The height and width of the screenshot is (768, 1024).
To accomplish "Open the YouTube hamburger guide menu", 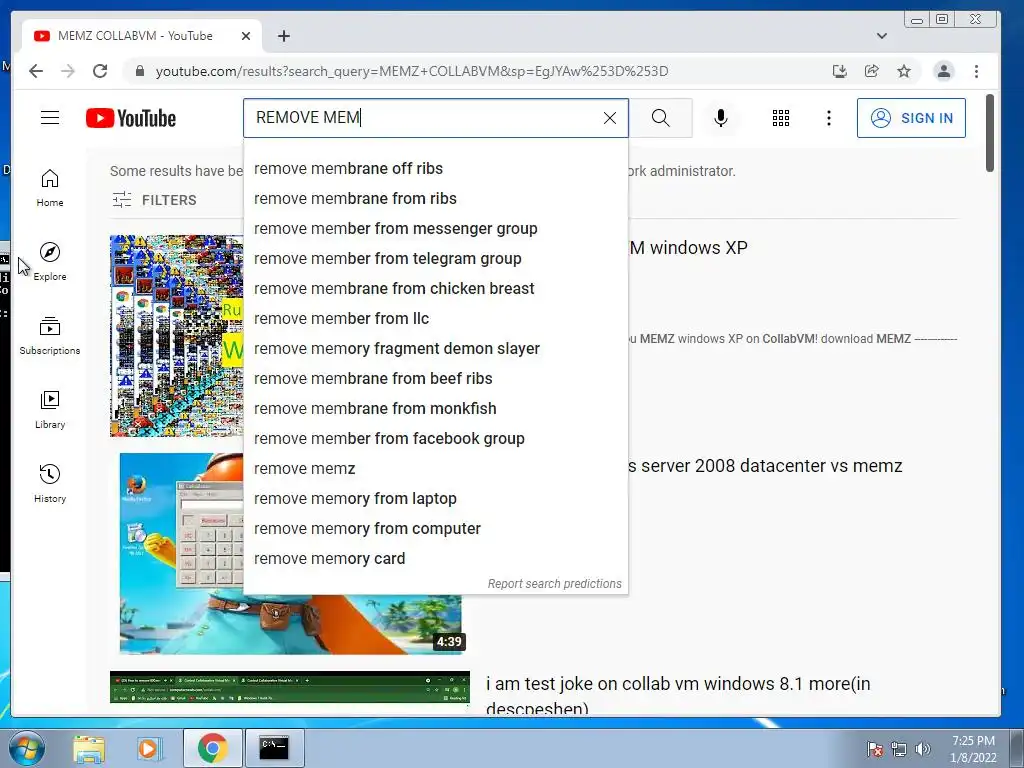I will pos(50,118).
